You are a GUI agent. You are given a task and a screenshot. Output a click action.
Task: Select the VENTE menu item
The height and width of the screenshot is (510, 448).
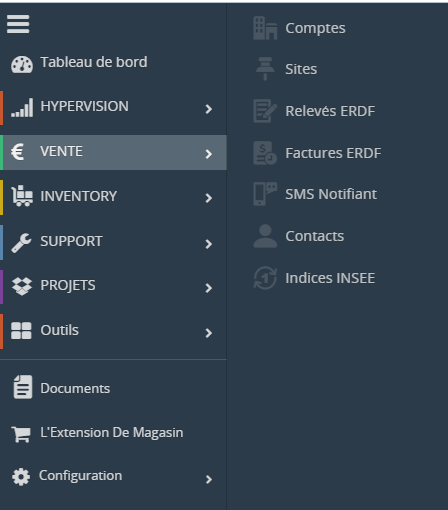click(113, 152)
